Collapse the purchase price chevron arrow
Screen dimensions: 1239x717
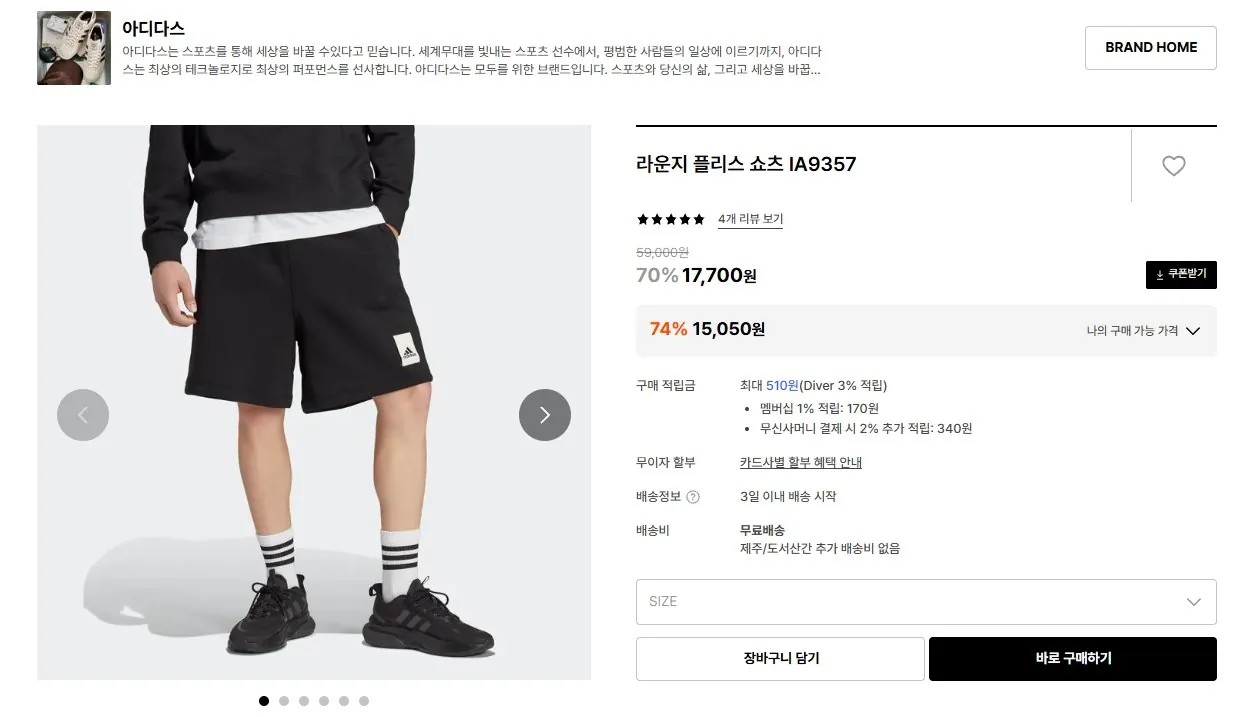(x=1192, y=330)
